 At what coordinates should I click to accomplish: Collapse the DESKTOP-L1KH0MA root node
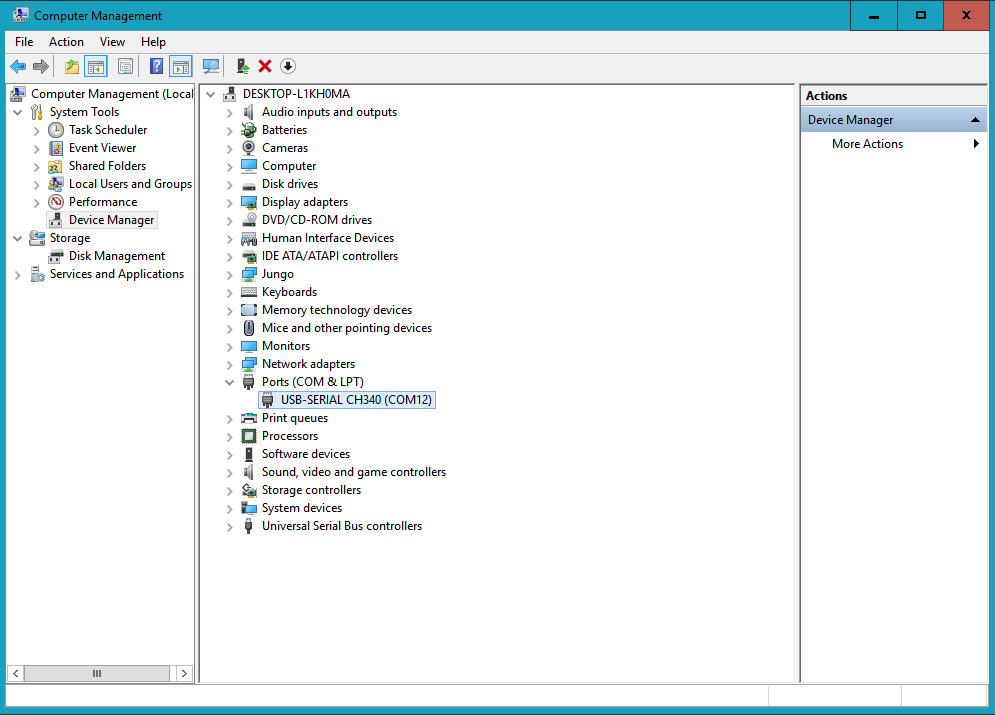pos(211,95)
